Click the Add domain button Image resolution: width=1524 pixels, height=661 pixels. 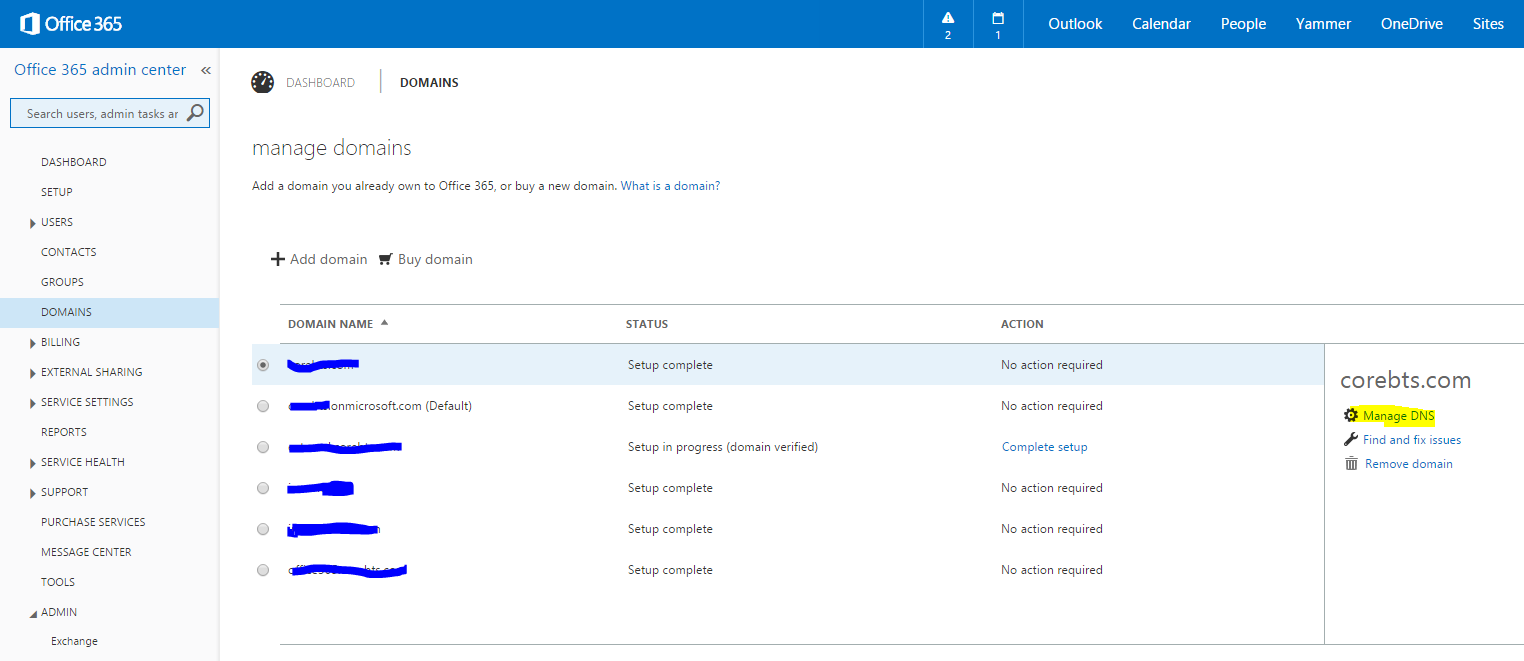click(319, 259)
